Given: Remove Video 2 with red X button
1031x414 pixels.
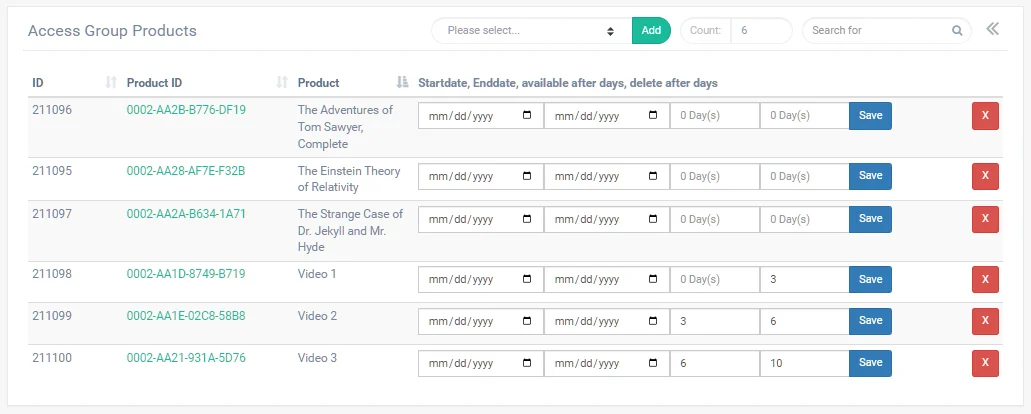Looking at the screenshot, I should click(x=985, y=321).
